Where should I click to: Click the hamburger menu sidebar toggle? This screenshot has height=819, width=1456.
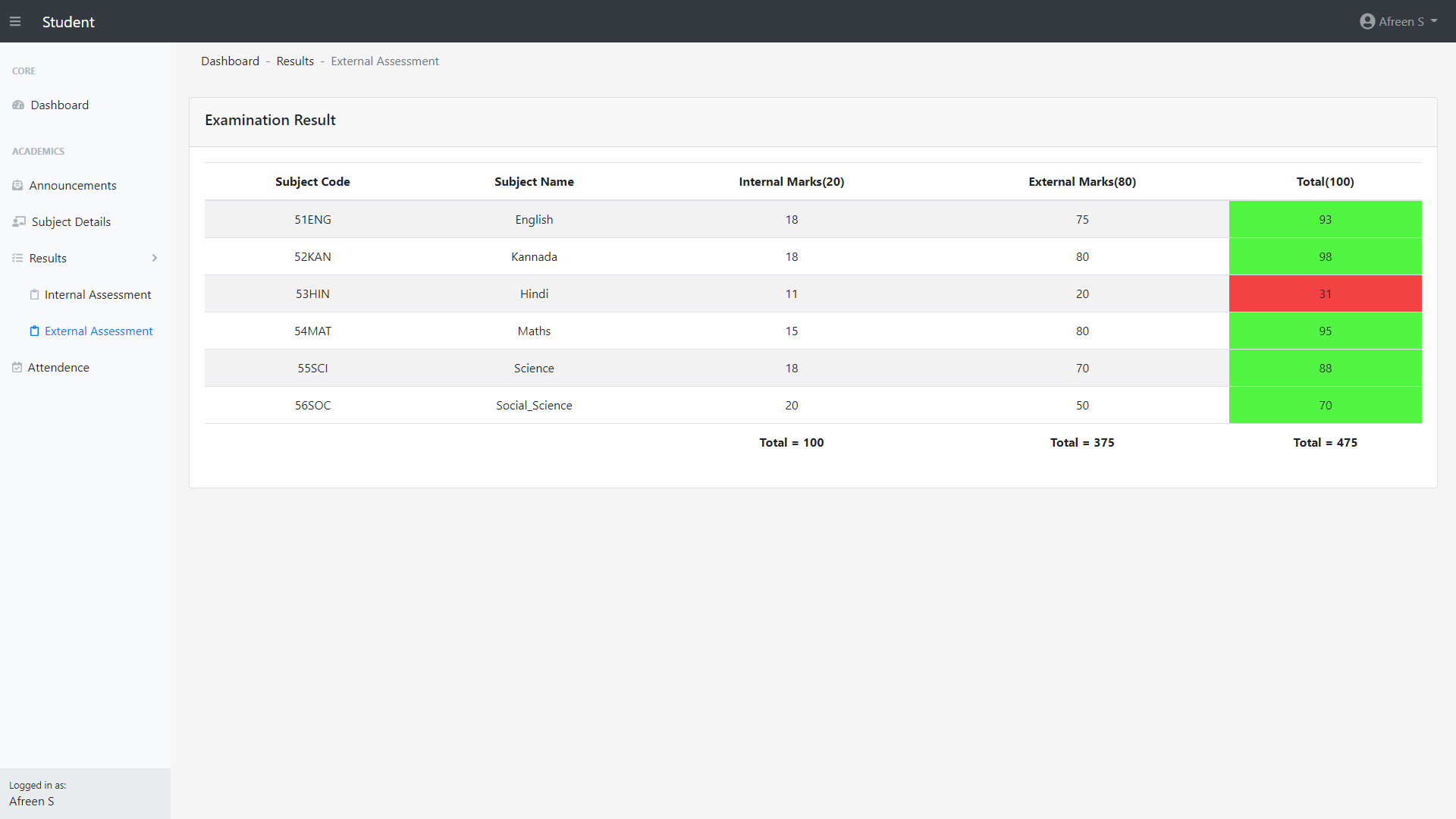[15, 22]
